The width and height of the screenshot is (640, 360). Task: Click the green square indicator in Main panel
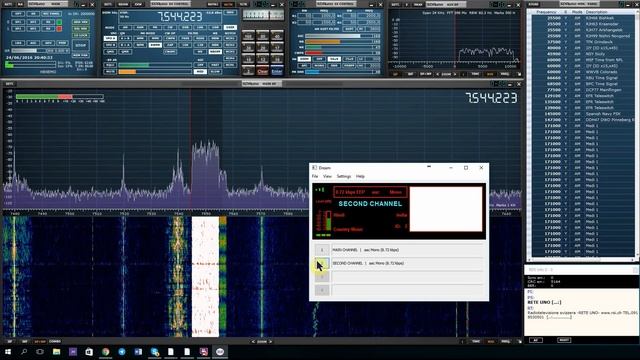59,22
